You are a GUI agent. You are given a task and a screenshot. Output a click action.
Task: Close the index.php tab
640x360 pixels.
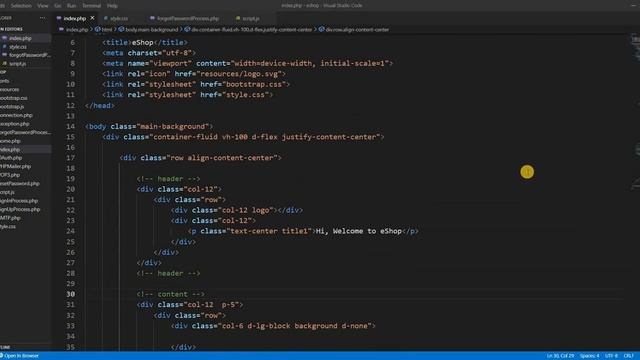pyautogui.click(x=93, y=18)
